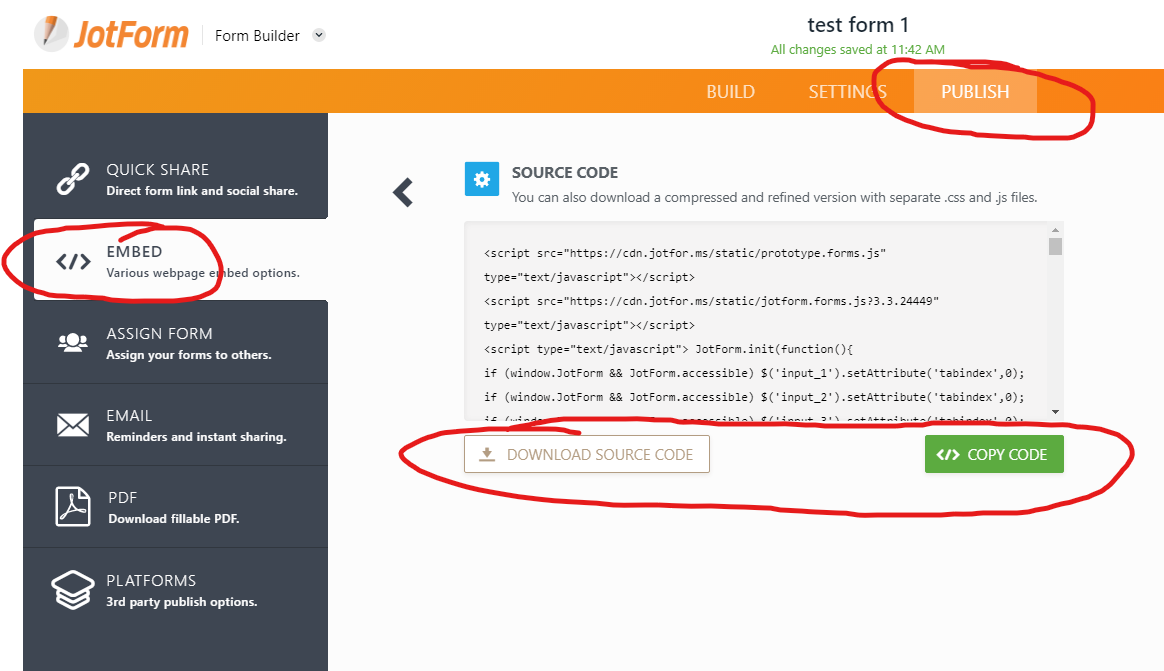
Task: Click the Email envelope icon
Action: coord(73,425)
